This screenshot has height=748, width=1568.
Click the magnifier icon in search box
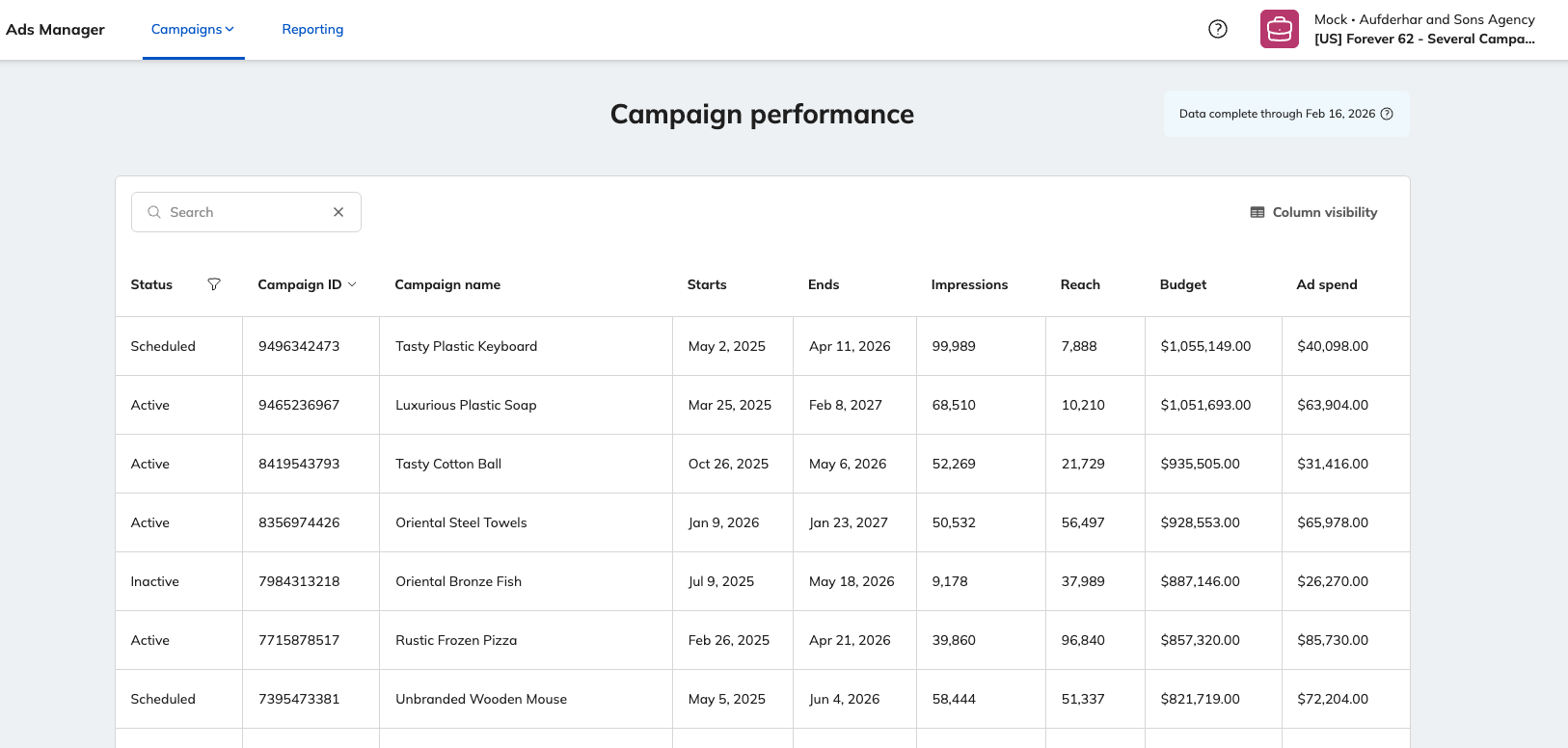[x=154, y=212]
